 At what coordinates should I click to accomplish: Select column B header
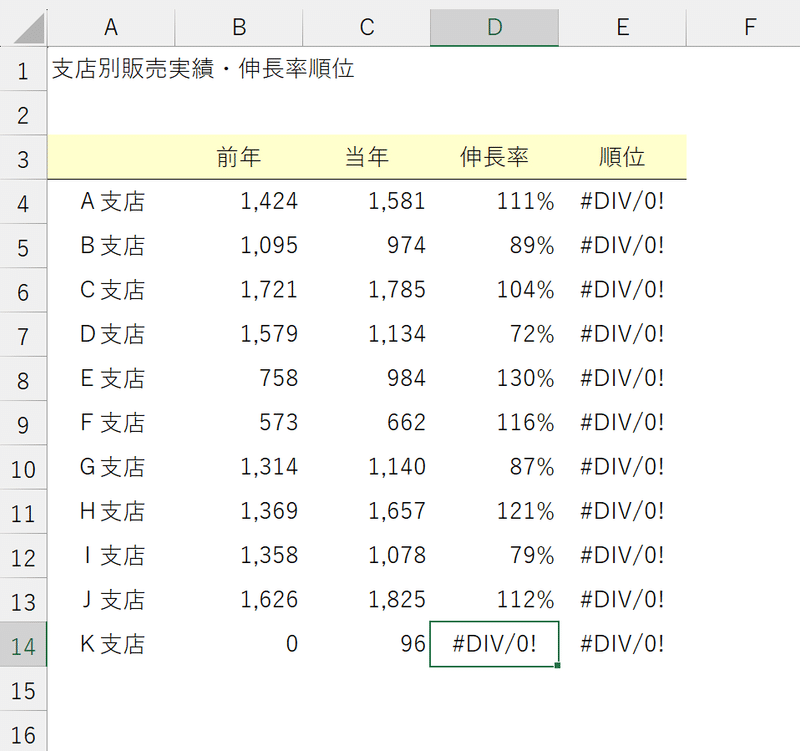pyautogui.click(x=239, y=28)
